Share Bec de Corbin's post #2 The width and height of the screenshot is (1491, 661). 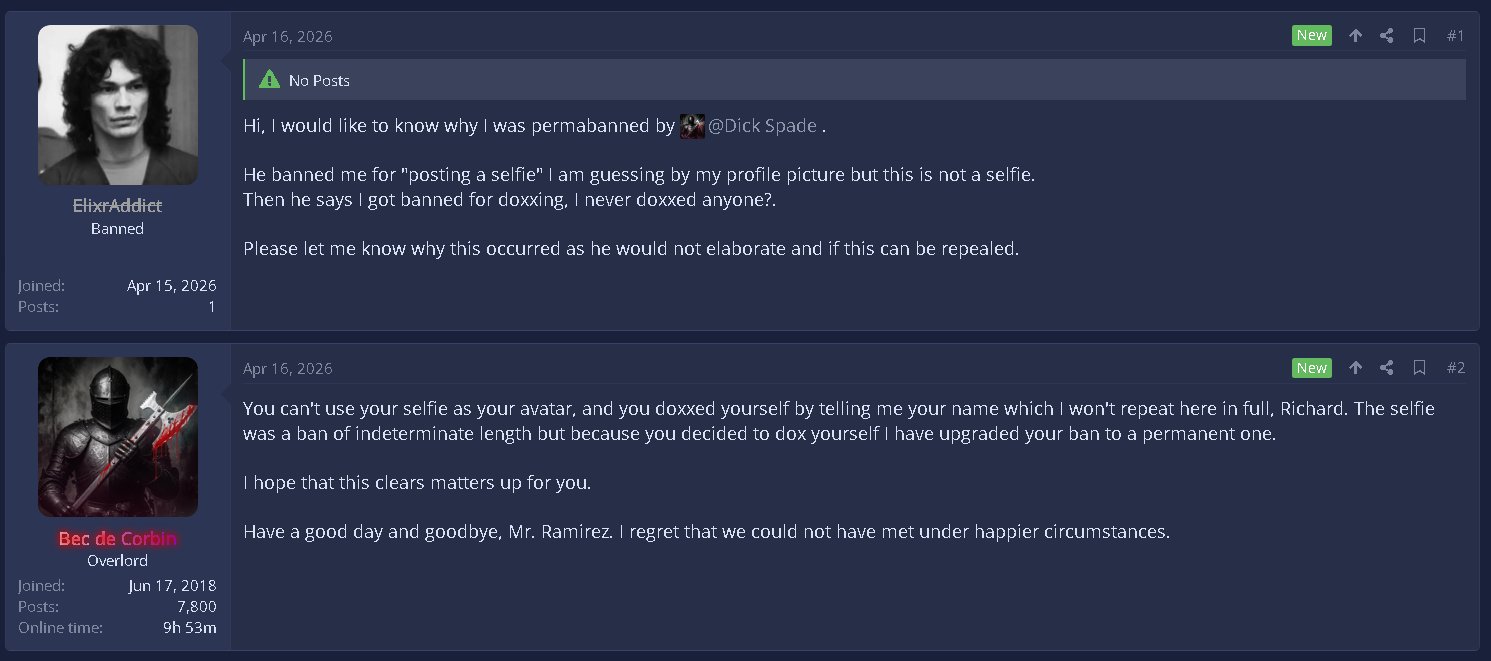1387,368
